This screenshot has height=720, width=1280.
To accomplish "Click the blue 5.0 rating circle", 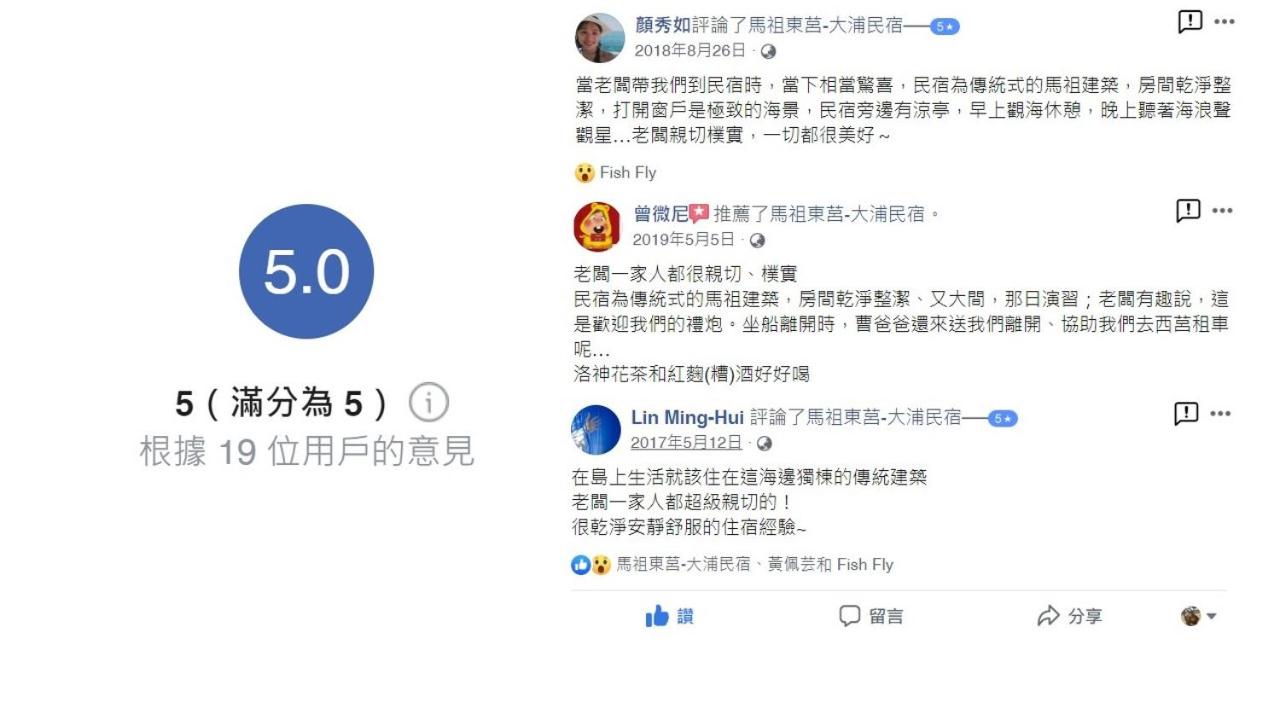I will coord(306,271).
